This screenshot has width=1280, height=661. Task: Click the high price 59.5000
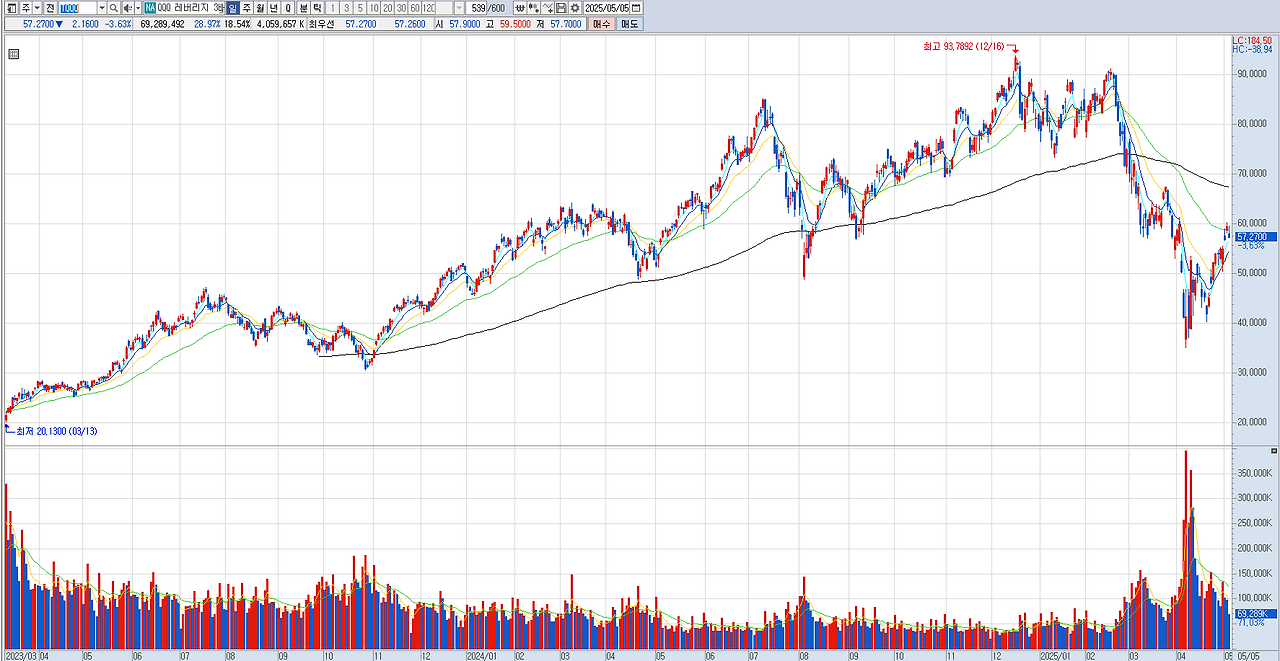point(515,24)
